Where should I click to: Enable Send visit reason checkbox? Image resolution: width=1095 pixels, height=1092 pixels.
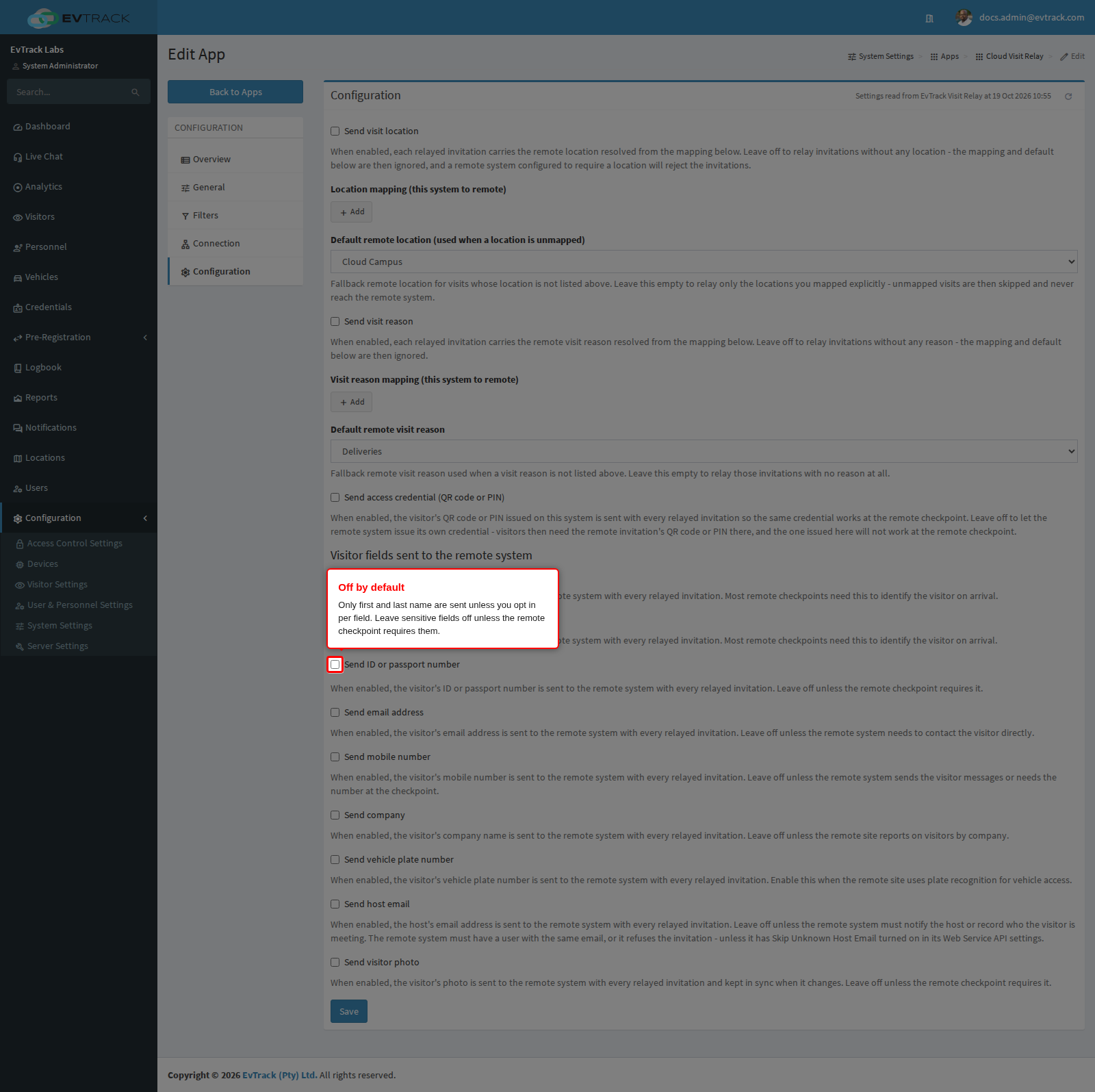[x=335, y=322]
